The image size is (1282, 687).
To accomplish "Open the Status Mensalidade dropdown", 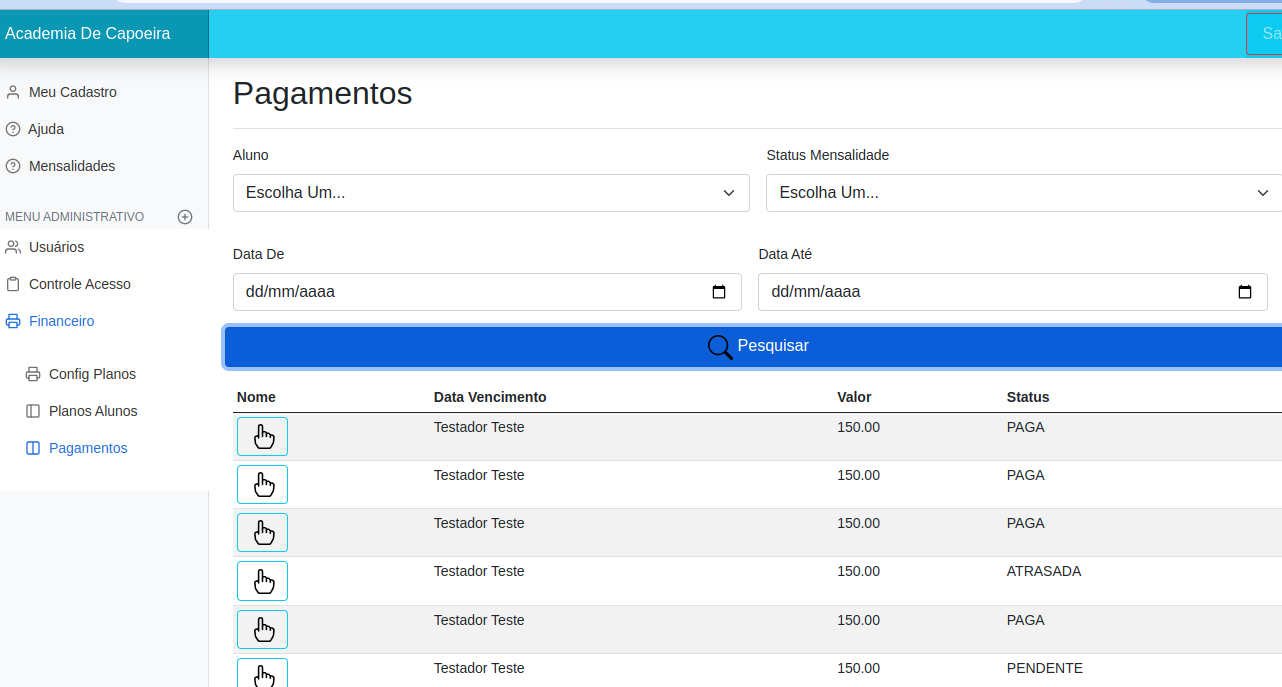I will [x=1023, y=193].
